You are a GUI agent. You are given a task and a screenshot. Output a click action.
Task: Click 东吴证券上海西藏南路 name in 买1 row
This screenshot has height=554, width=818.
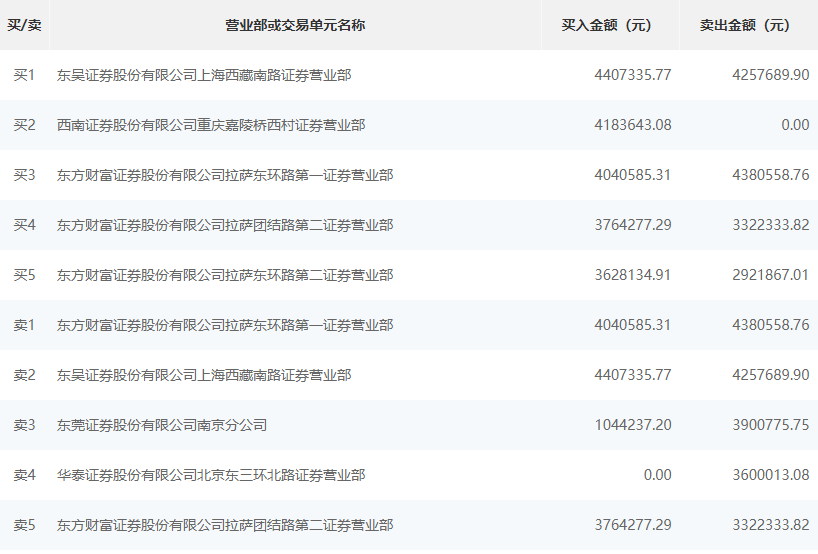[x=204, y=75]
